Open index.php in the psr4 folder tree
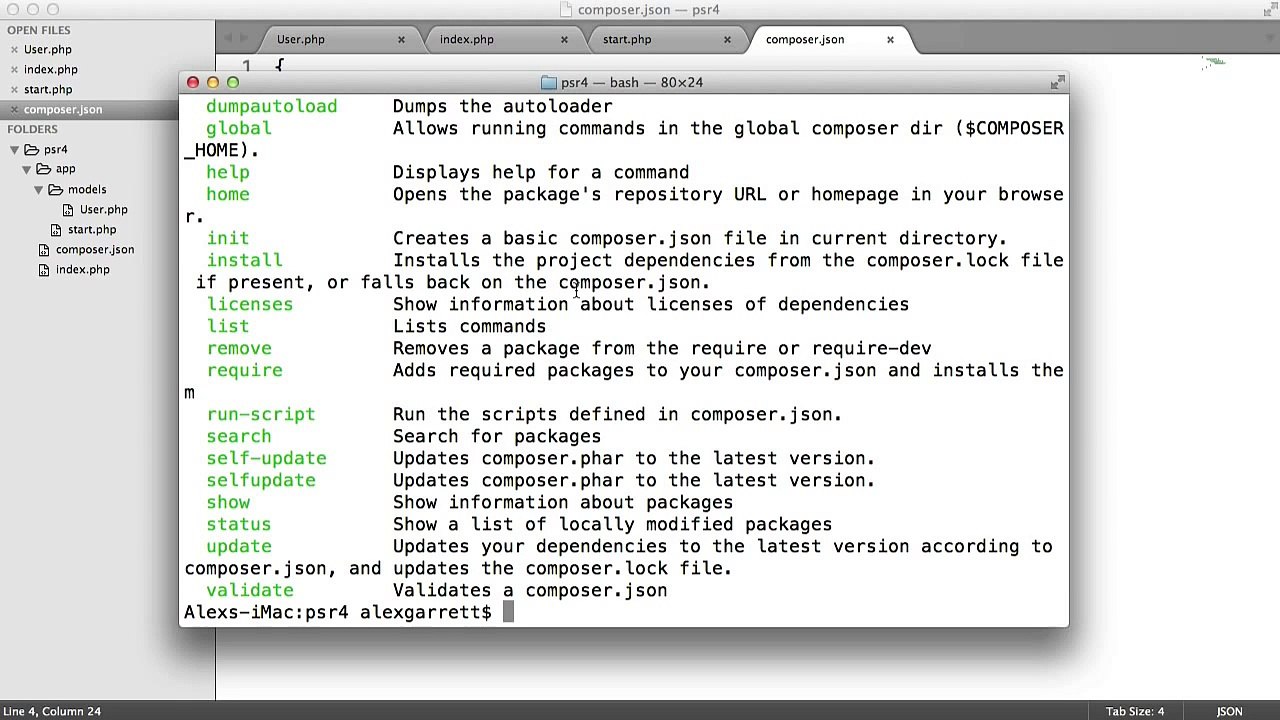This screenshot has height=720, width=1280. coord(83,269)
